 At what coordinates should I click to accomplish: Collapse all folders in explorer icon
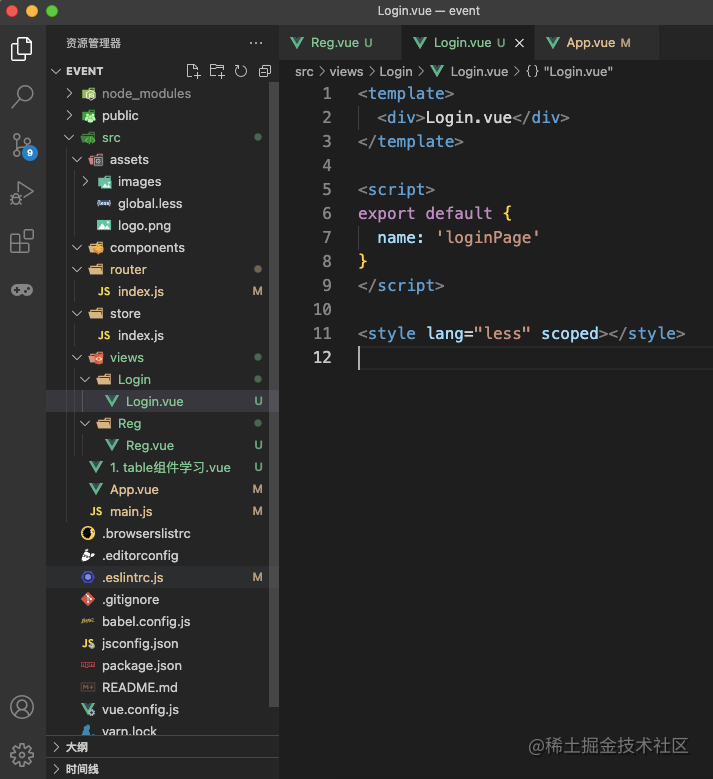(x=265, y=71)
